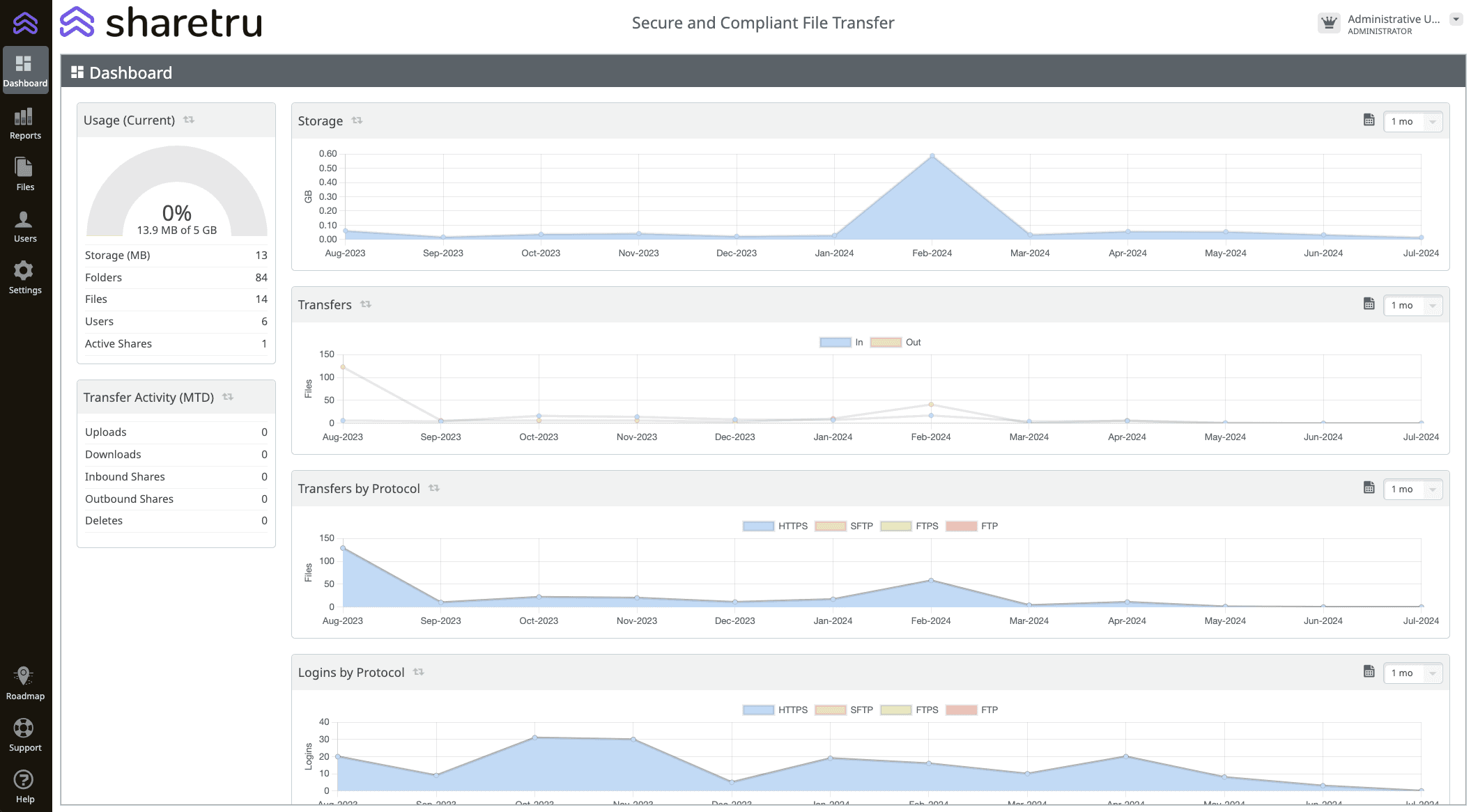Go to Users in sidebar
Image resolution: width=1471 pixels, height=812 pixels.
coord(25,227)
